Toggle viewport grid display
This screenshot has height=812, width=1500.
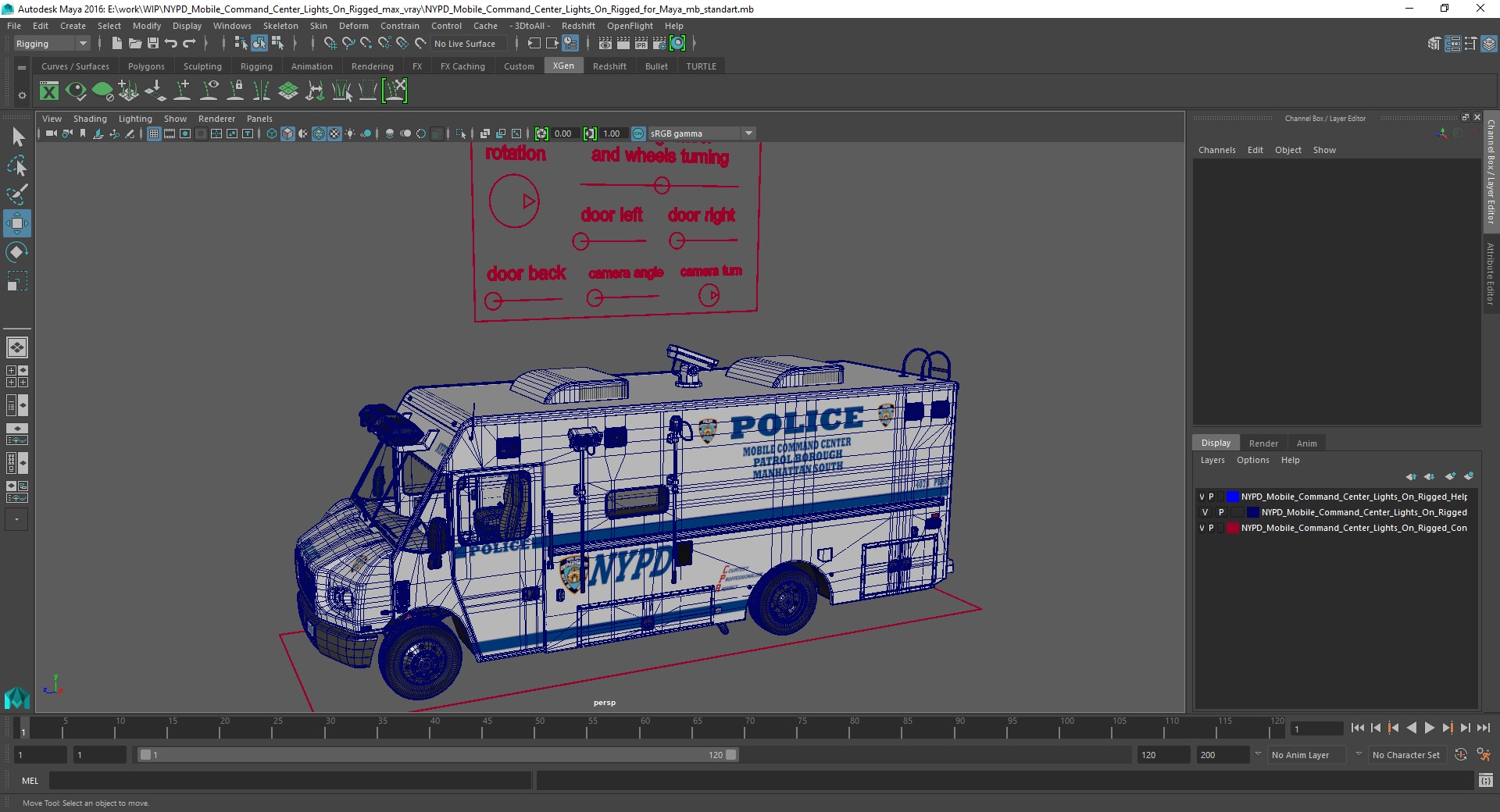(x=154, y=134)
